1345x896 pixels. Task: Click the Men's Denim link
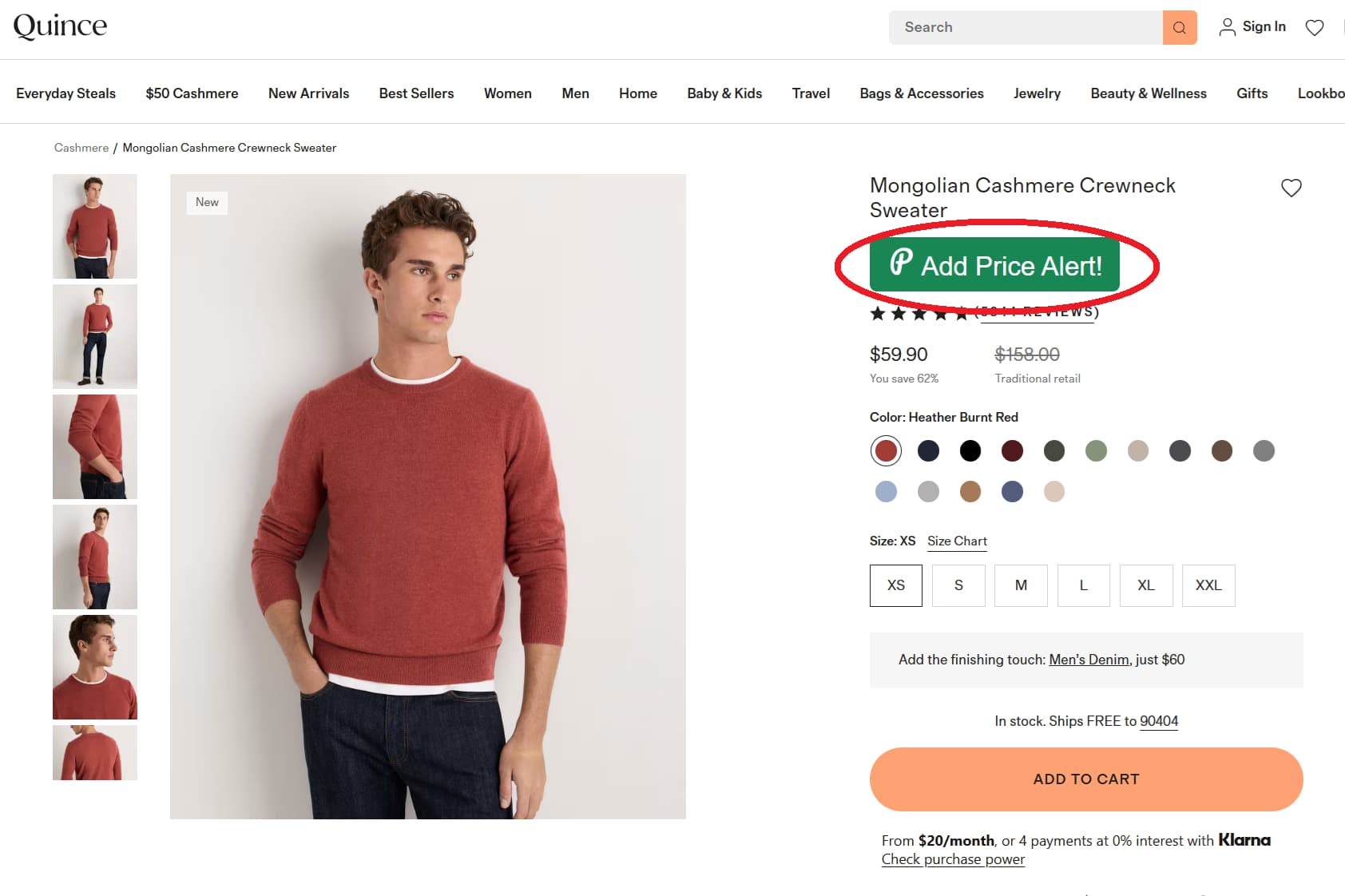tap(1089, 660)
